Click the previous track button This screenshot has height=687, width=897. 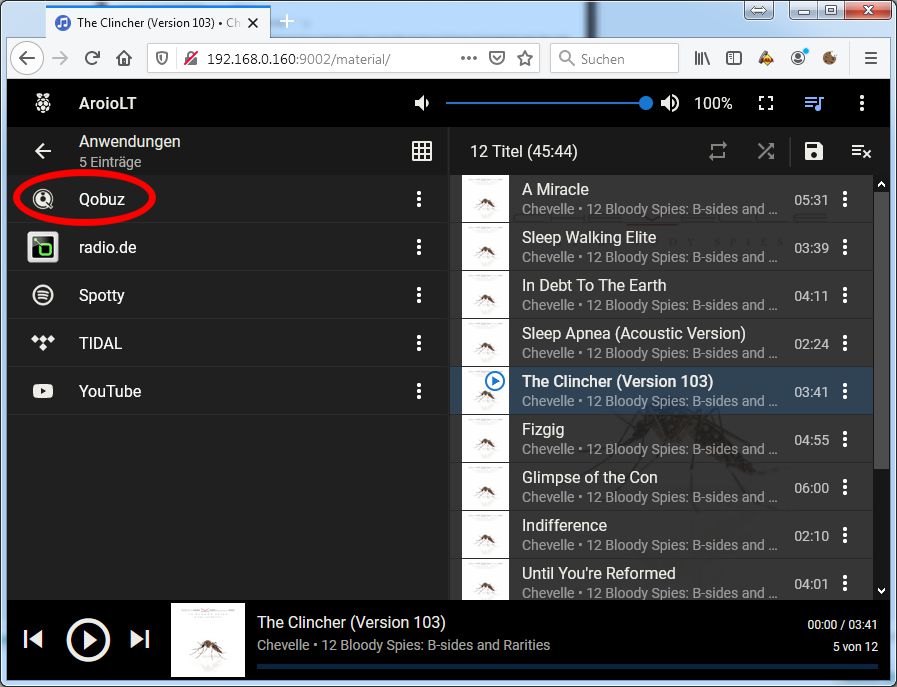tap(33, 639)
